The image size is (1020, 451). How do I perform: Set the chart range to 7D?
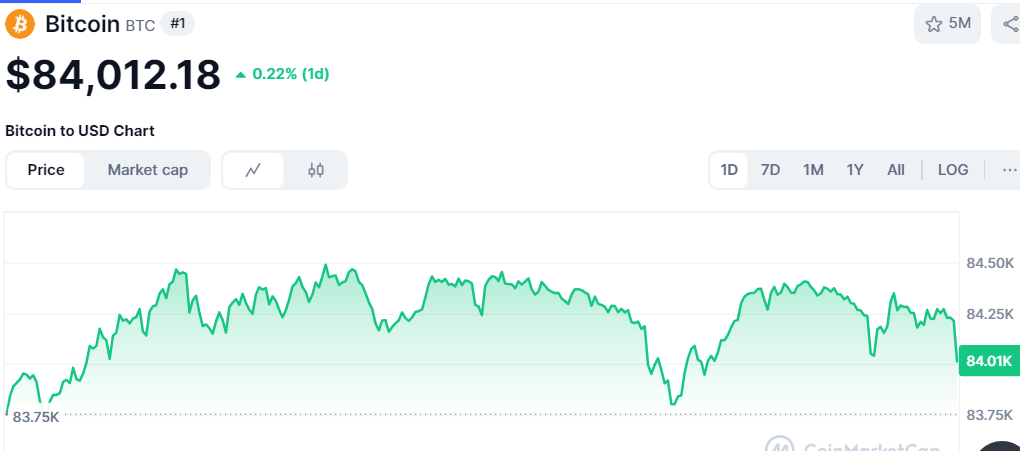pos(770,170)
